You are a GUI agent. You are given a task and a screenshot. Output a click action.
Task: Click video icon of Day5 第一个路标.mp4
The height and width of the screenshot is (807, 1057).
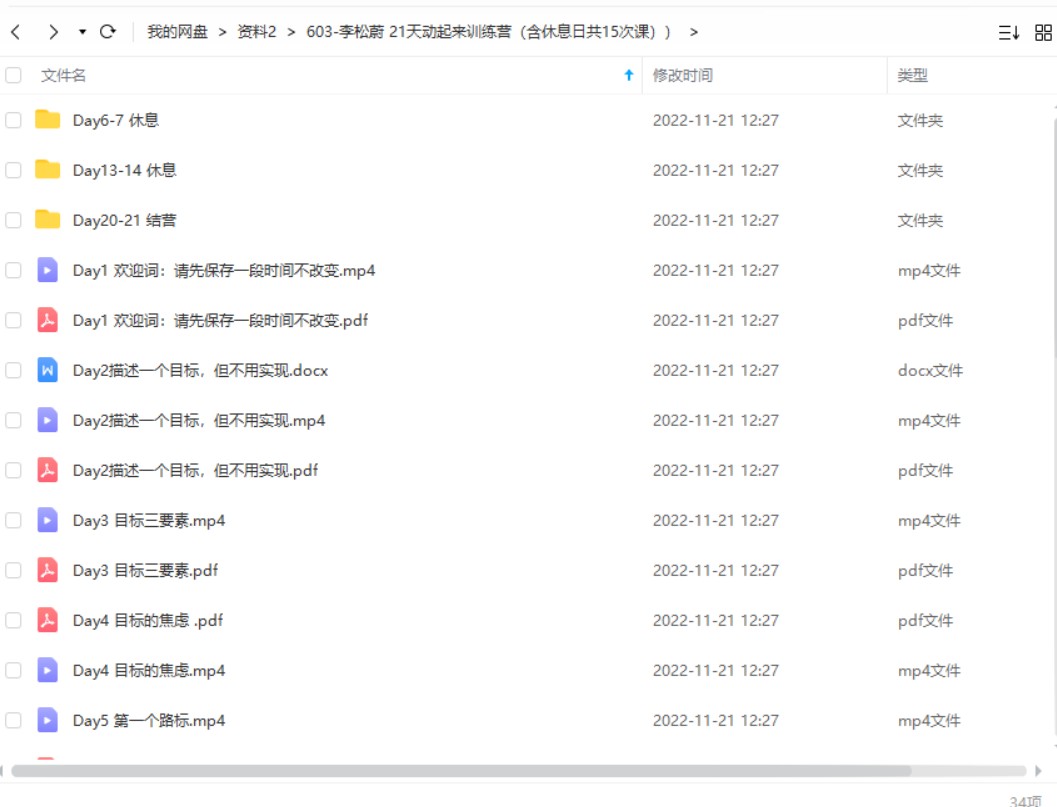tap(47, 719)
